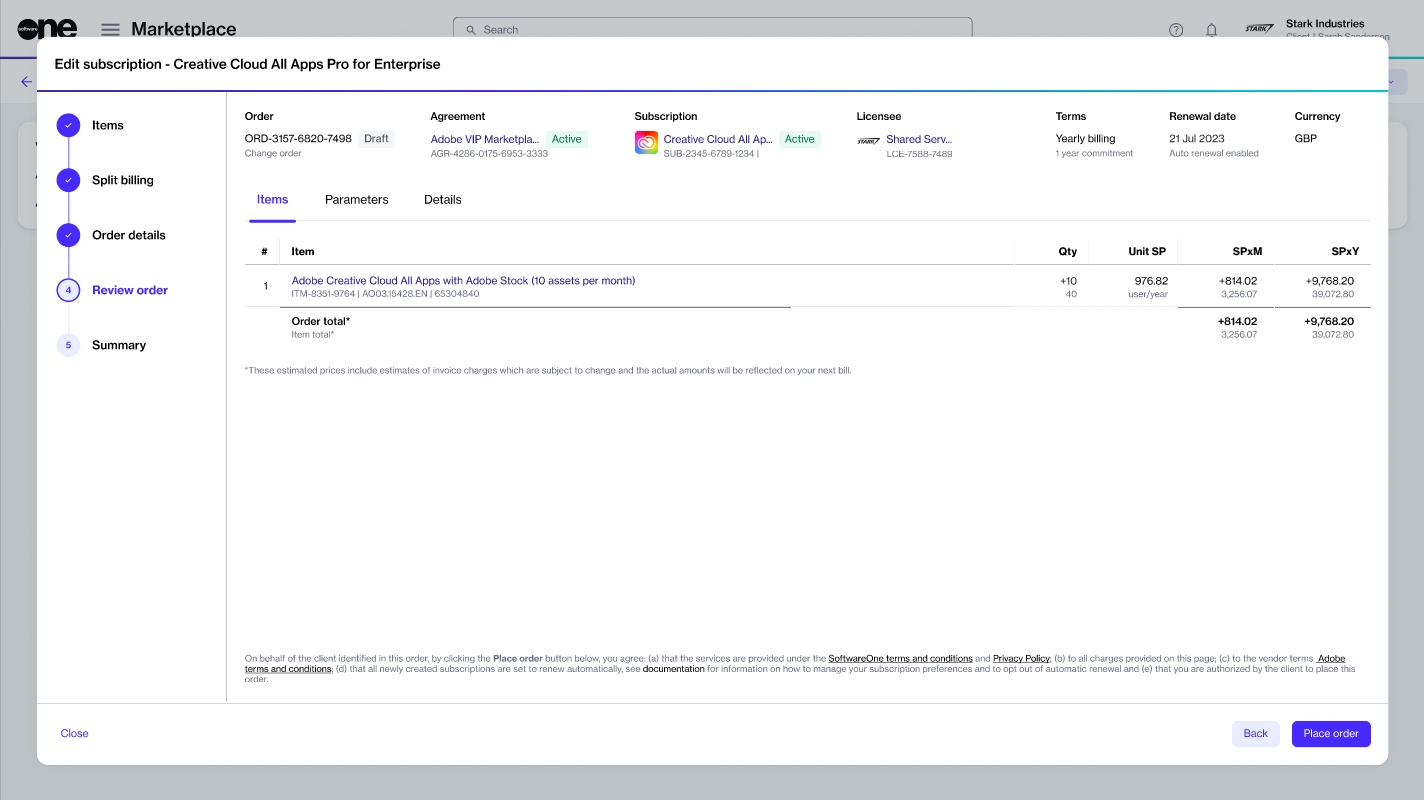The height and width of the screenshot is (800, 1424).
Task: Click the Order total* label
Action: pyautogui.click(x=320, y=321)
